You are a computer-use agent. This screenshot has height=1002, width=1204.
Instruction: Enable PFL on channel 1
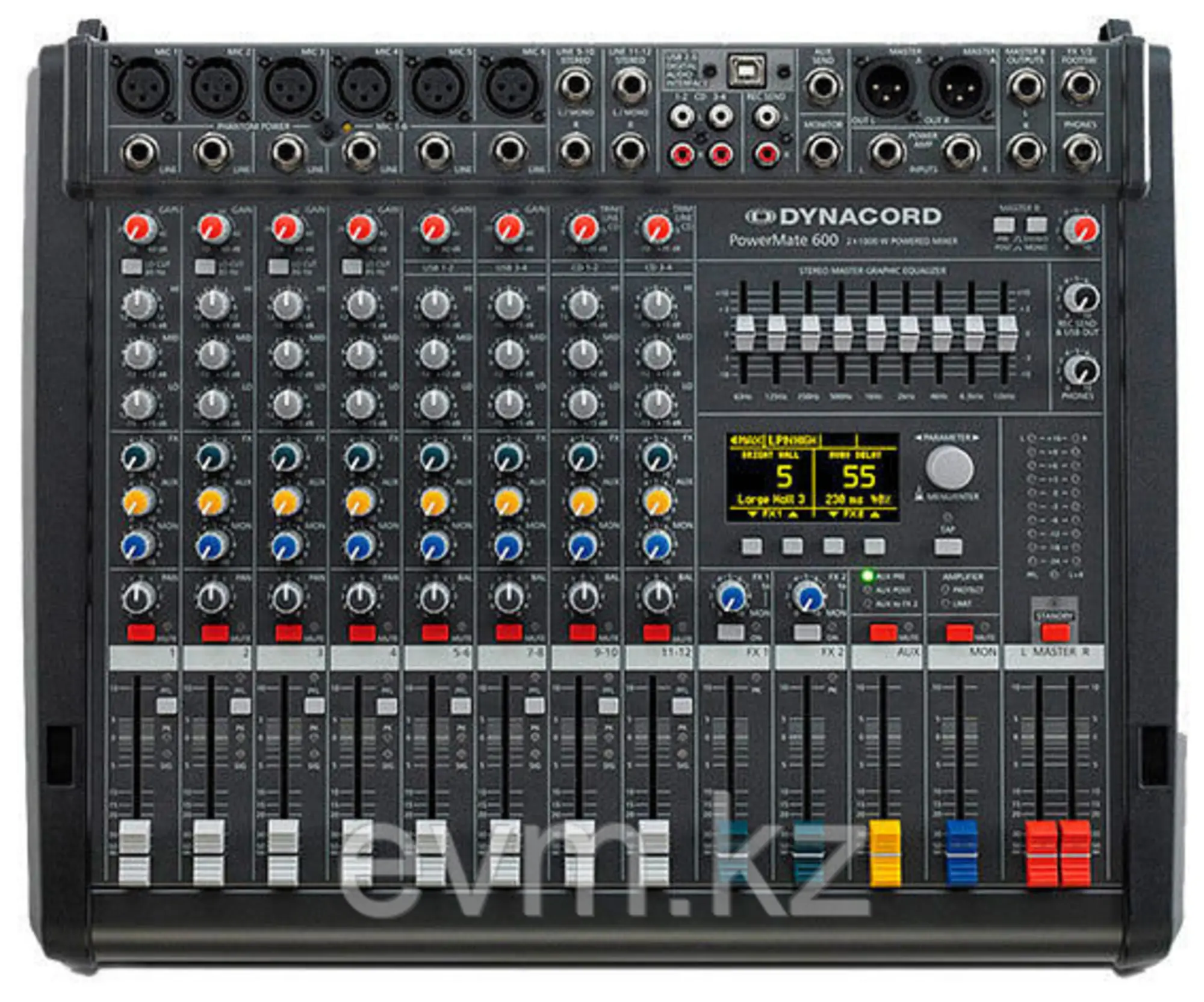(x=167, y=706)
